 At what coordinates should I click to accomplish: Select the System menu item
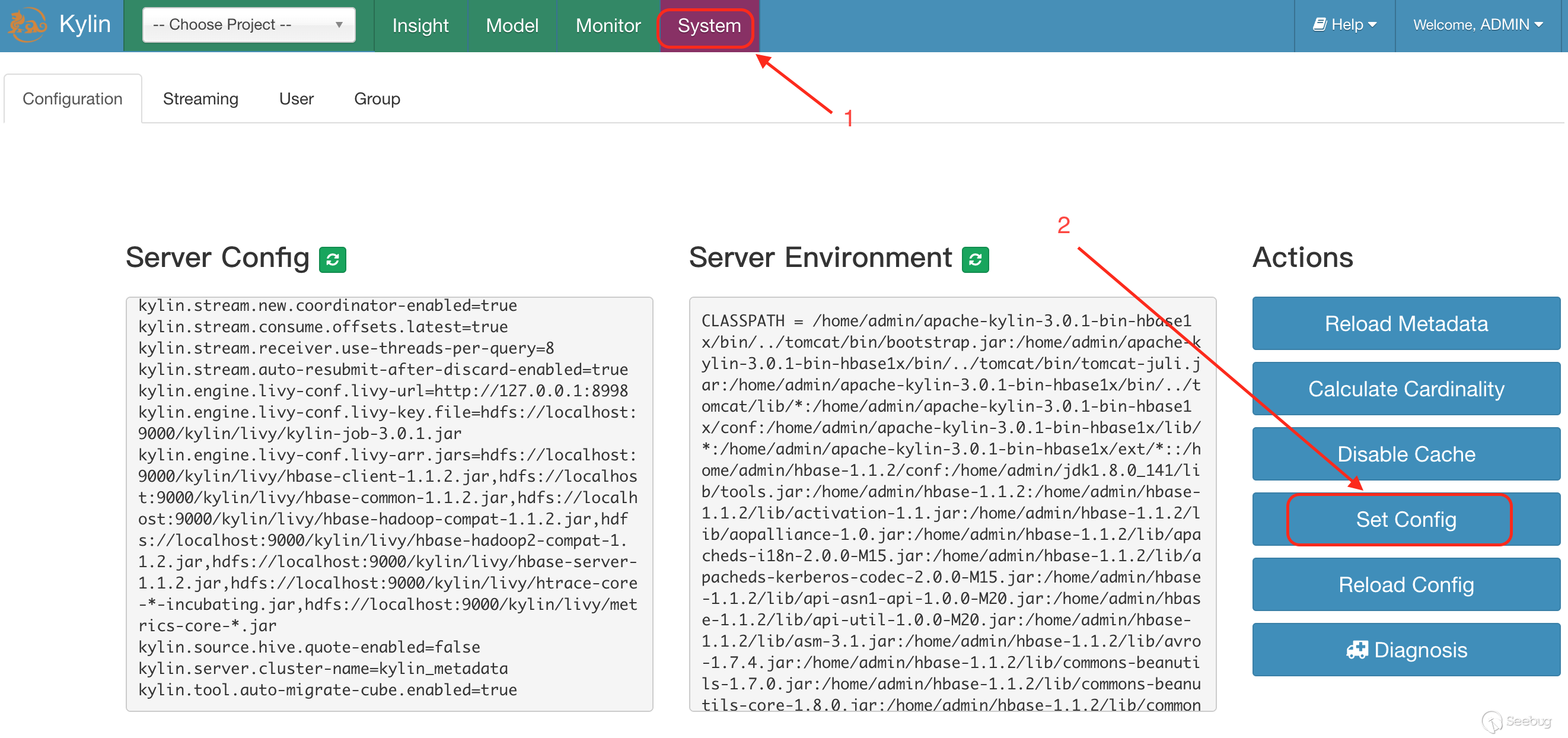[x=709, y=26]
